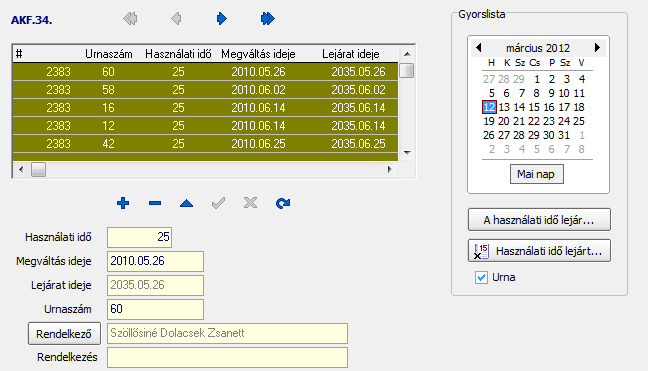The width and height of the screenshot is (648, 371).
Task: Click cell 2035.06.25 in Lejárat ideje column
Action: (358, 144)
